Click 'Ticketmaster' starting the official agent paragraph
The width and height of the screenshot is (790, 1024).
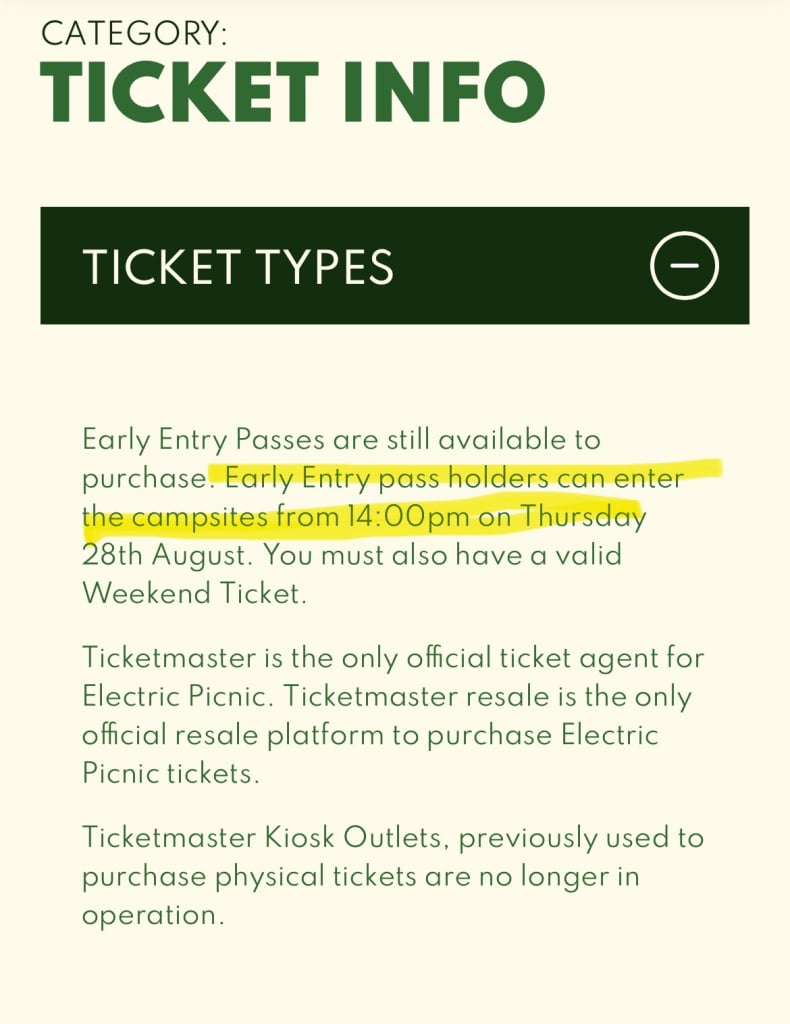point(169,657)
